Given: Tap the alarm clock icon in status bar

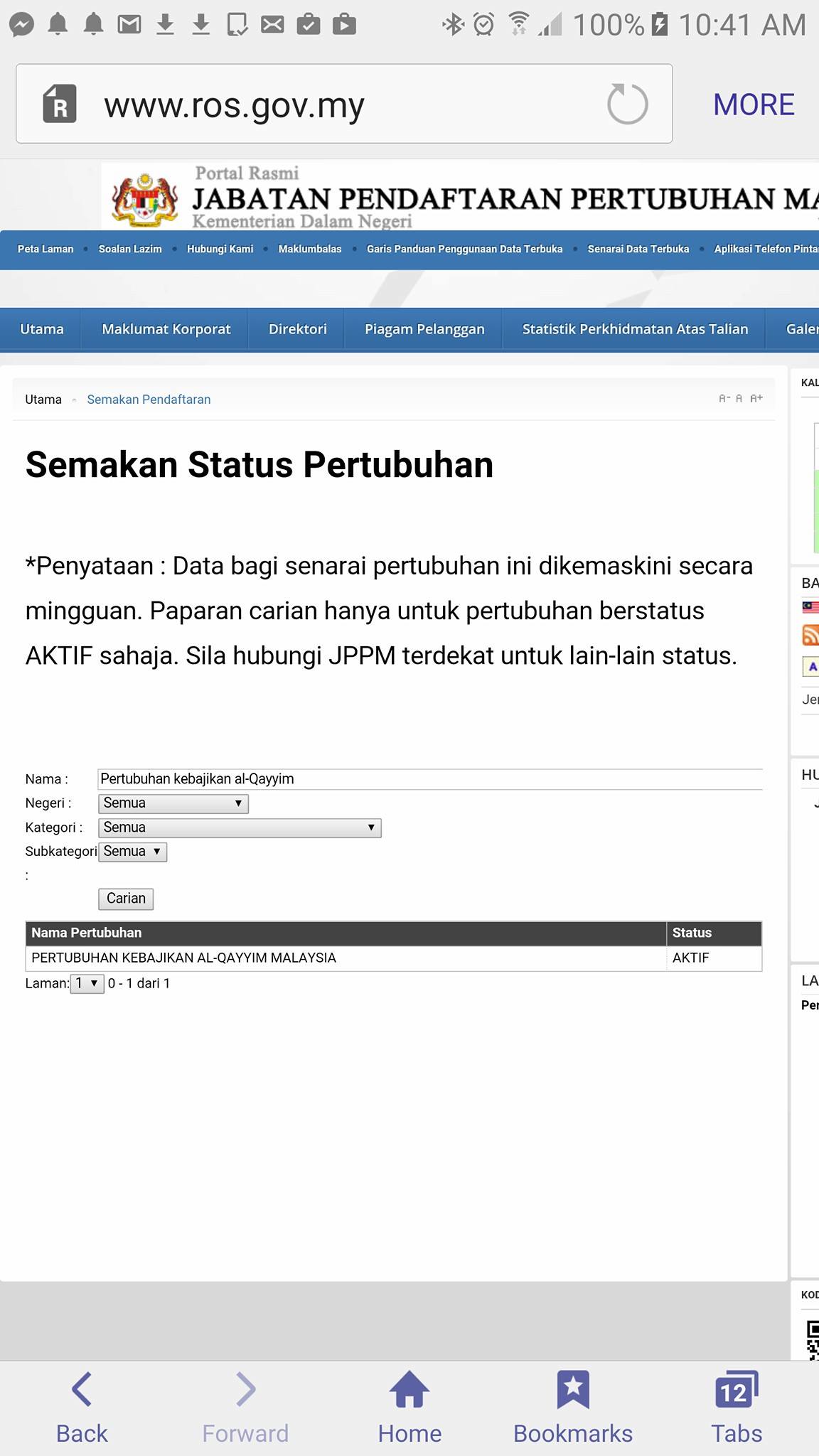Looking at the screenshot, I should (x=483, y=25).
